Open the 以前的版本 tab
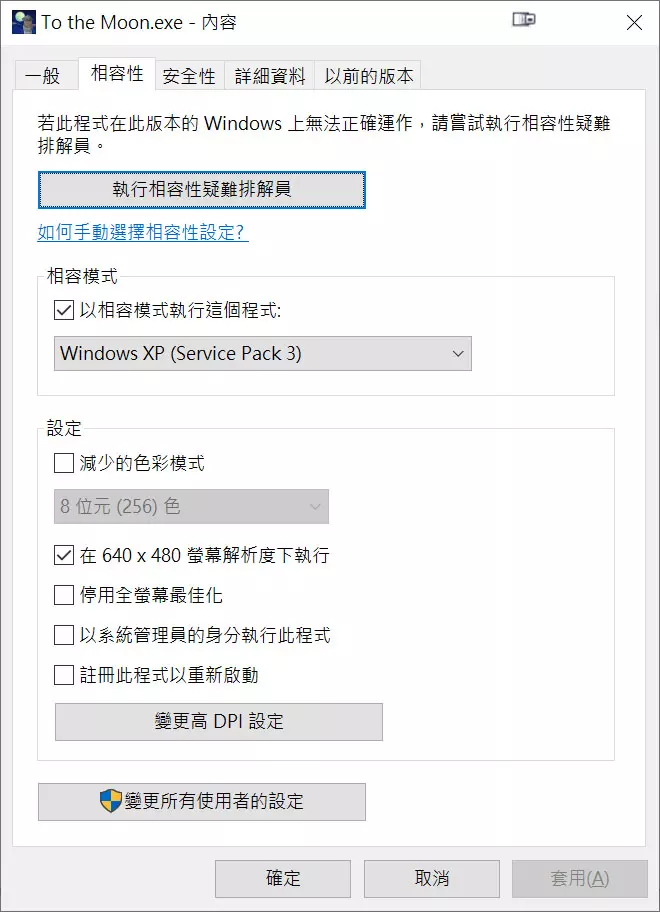This screenshot has height=912, width=660. [x=367, y=75]
